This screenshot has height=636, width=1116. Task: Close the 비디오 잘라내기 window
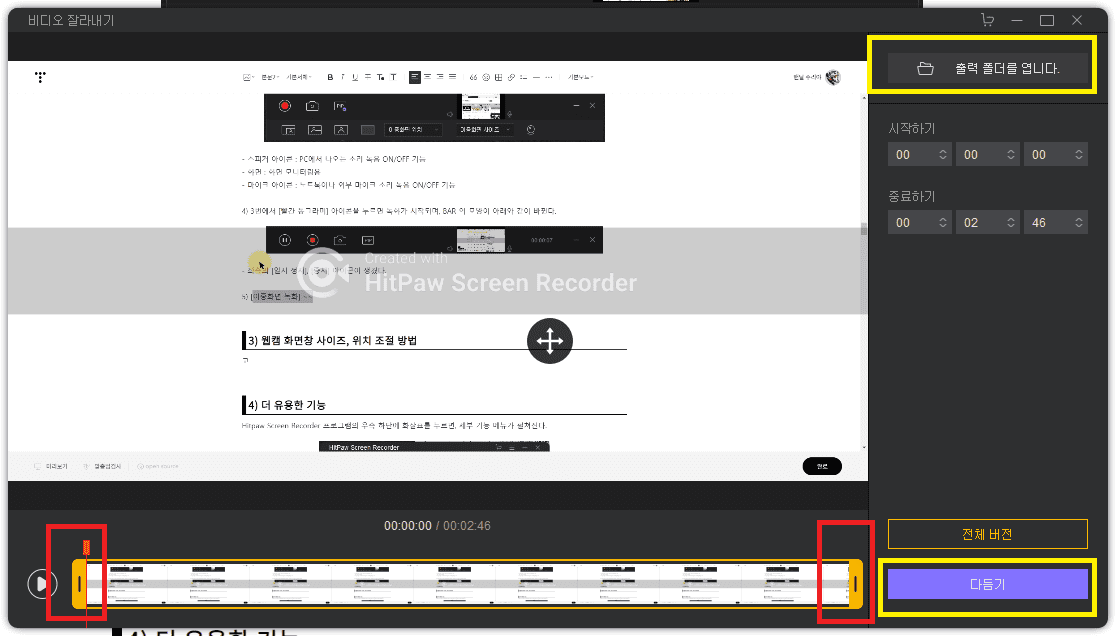pos(1077,21)
